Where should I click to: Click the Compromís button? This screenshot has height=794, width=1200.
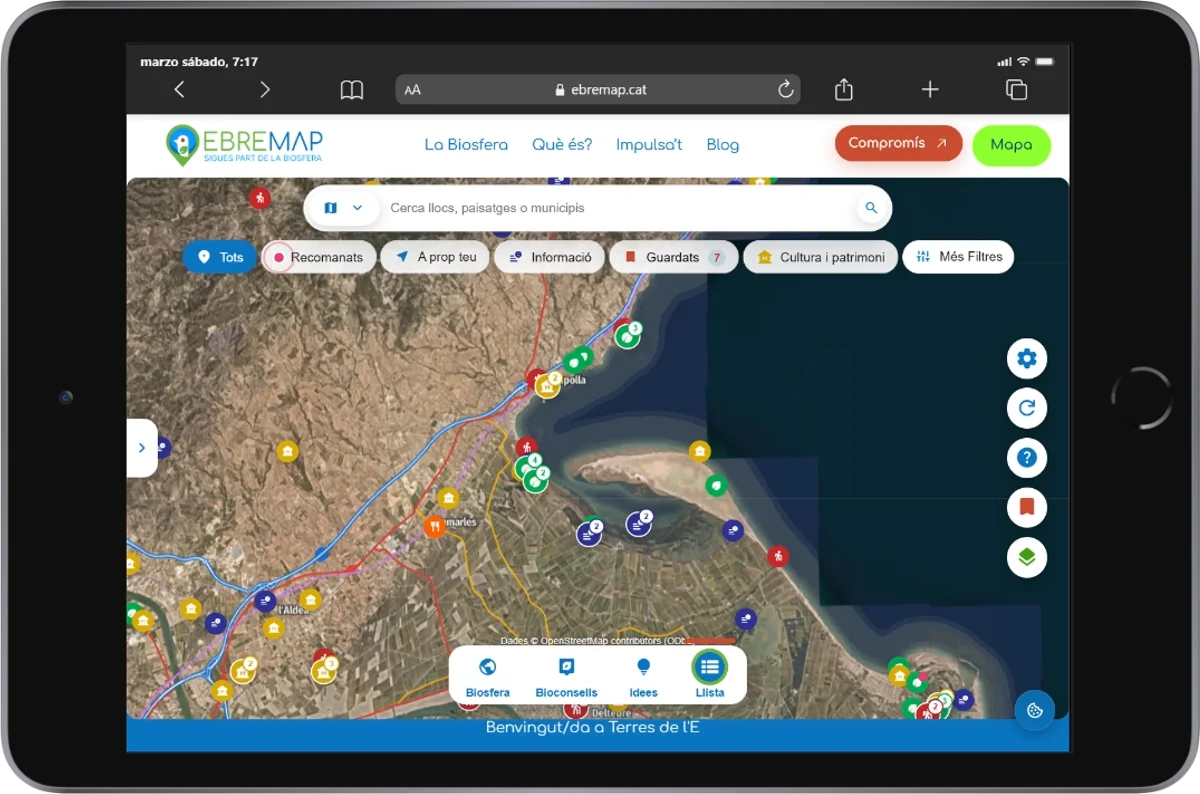click(898, 143)
